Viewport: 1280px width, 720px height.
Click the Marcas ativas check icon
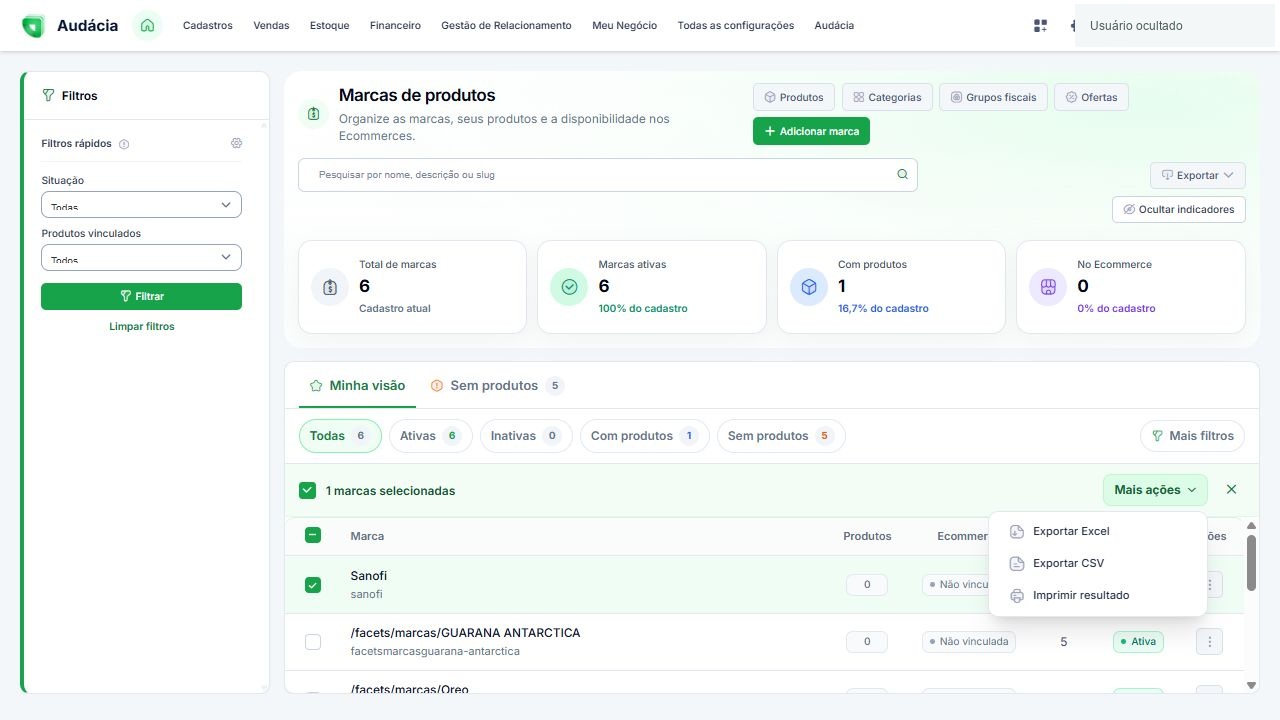[569, 287]
